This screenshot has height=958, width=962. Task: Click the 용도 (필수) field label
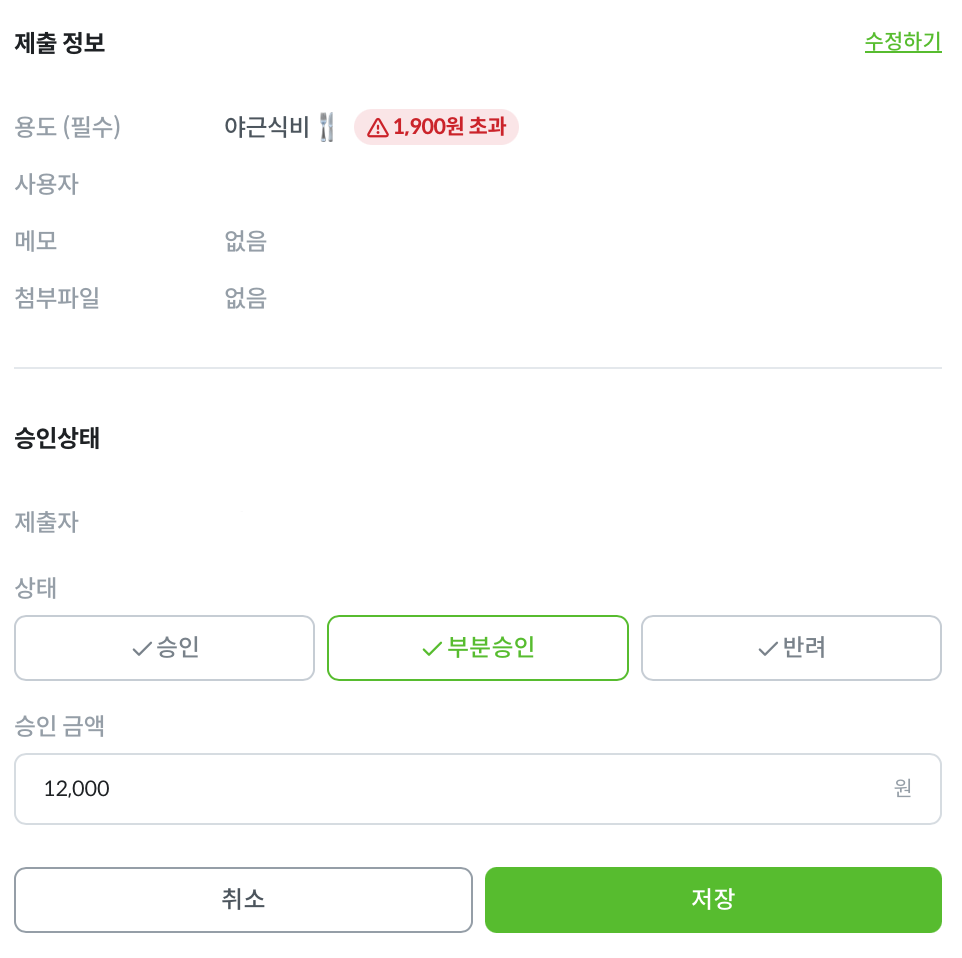pos(67,127)
